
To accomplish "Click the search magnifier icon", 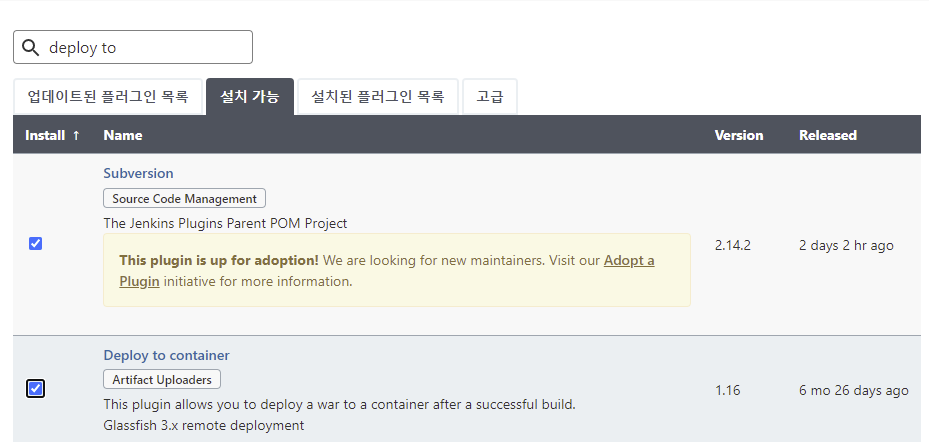I will click(x=30, y=47).
